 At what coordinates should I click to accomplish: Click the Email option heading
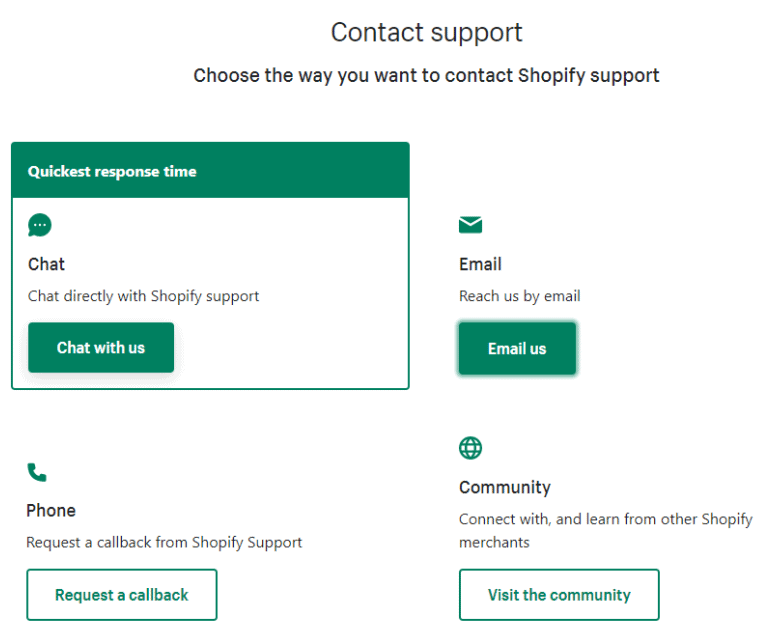[x=480, y=264]
